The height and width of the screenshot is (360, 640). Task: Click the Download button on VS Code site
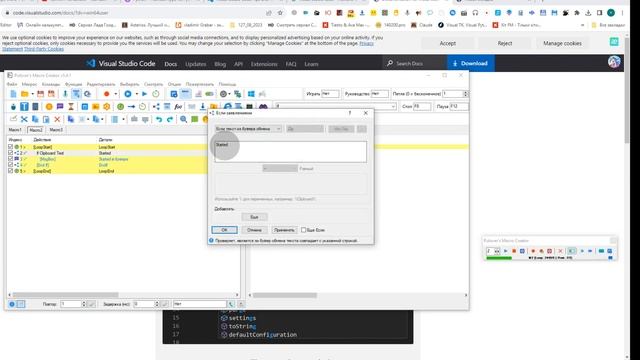click(x=471, y=63)
